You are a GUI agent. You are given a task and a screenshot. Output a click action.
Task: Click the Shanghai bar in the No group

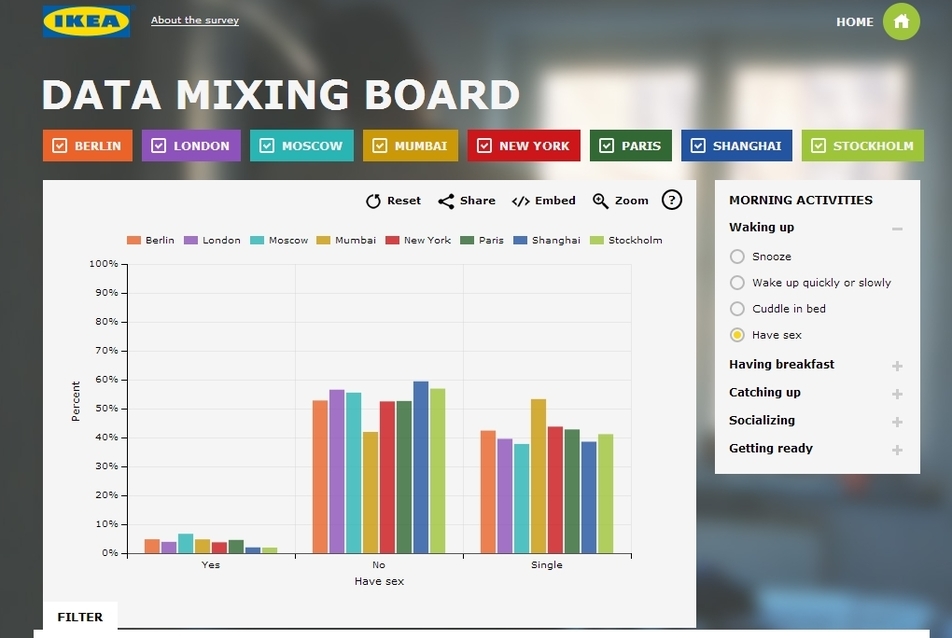pyautogui.click(x=421, y=467)
